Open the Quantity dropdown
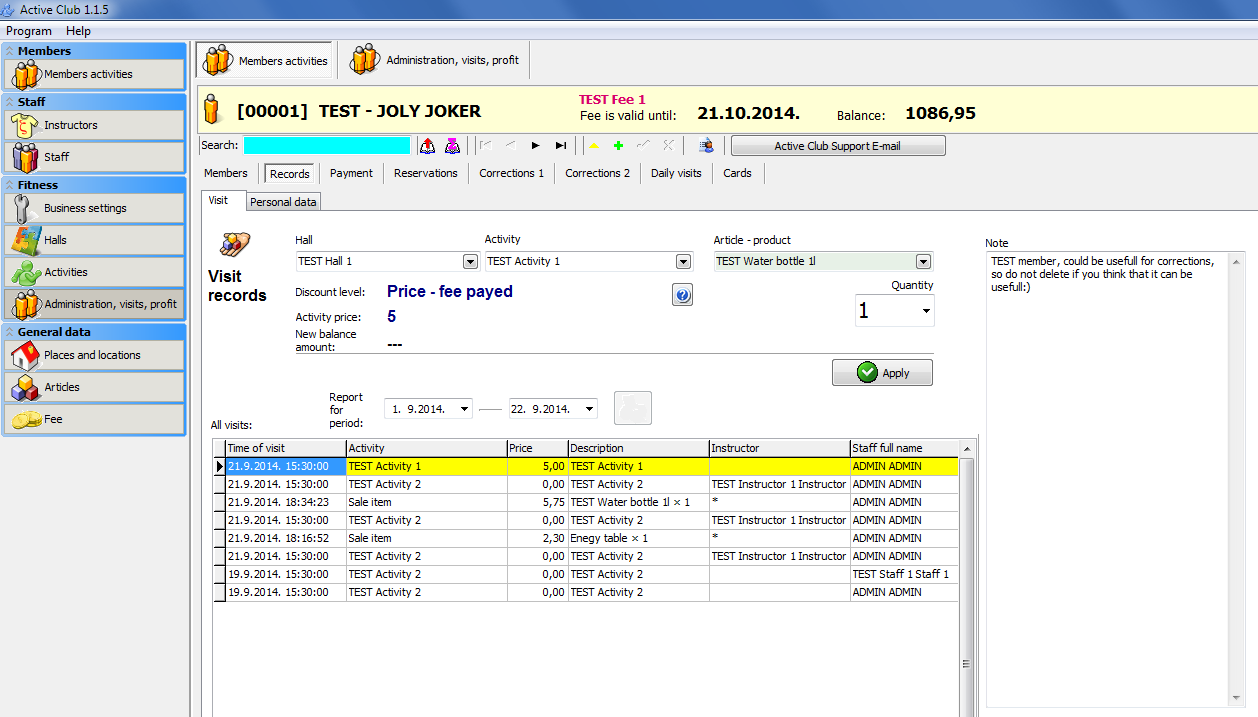 pos(926,311)
